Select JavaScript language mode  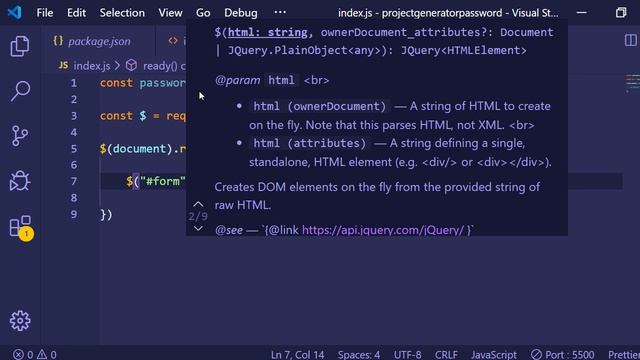(494, 354)
